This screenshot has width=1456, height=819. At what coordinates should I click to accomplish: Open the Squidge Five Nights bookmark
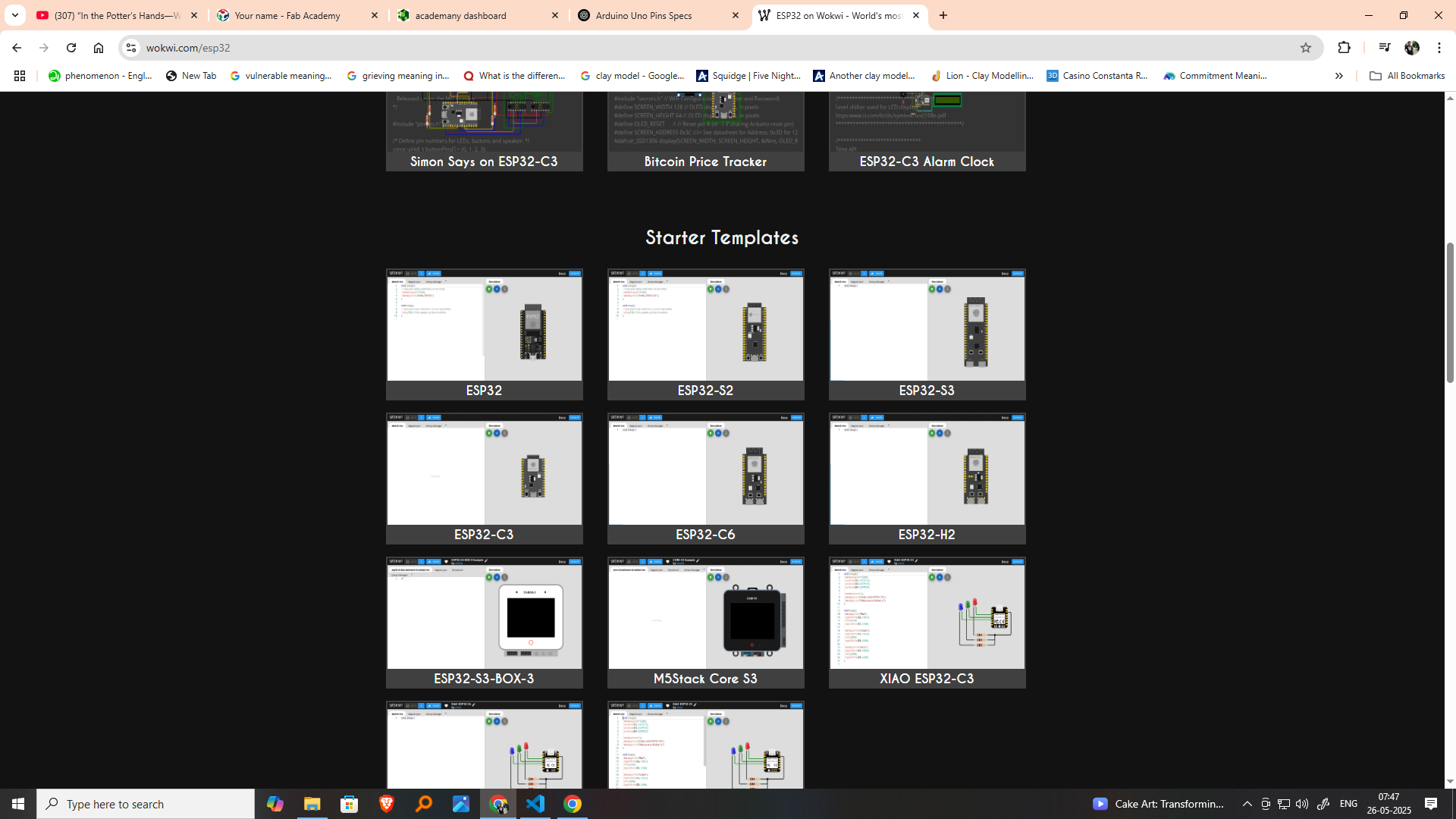(748, 76)
